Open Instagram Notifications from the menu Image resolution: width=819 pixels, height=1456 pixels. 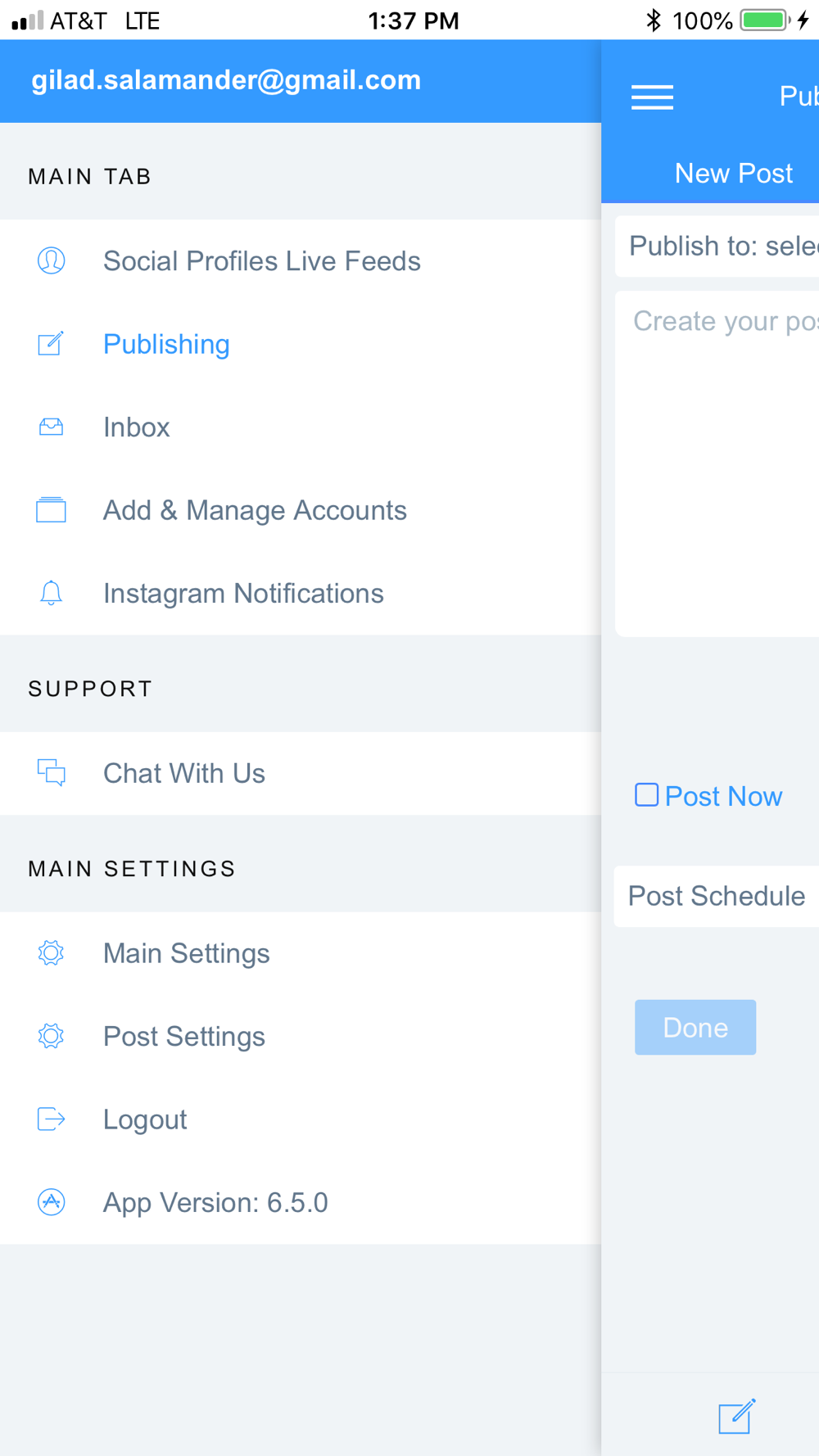(243, 594)
